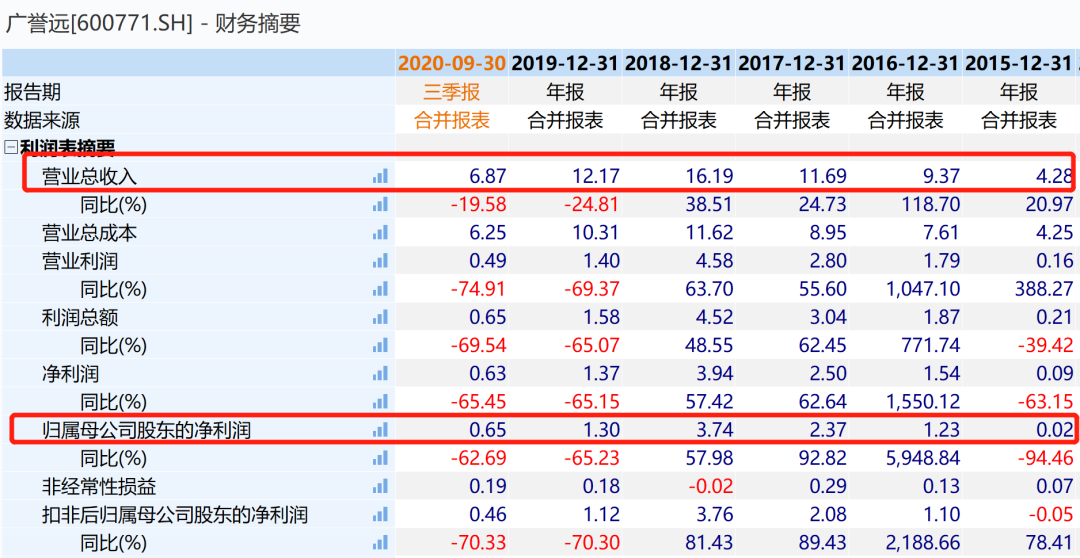Click net profit value 3.94

[714, 374]
